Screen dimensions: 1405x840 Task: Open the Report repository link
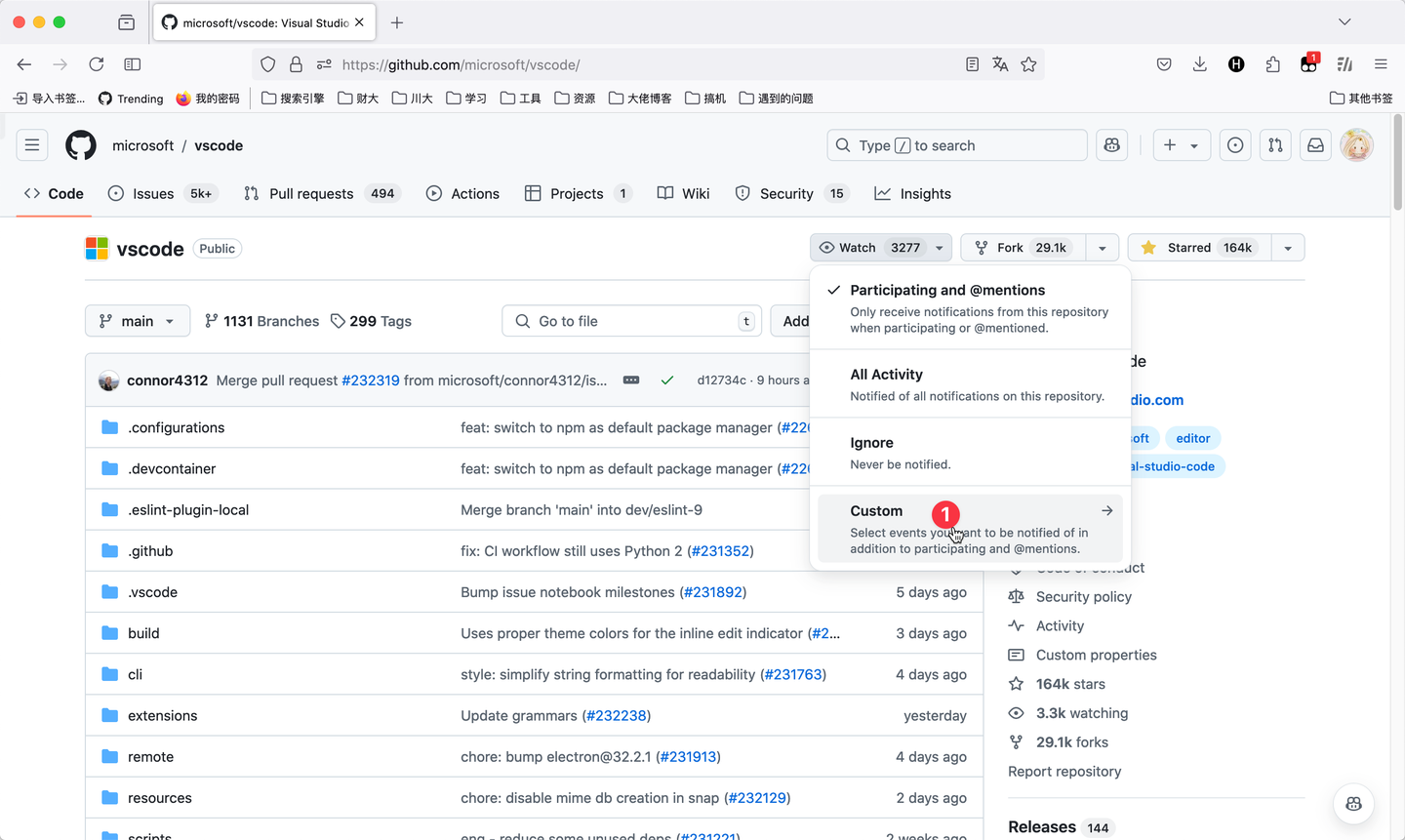tap(1064, 771)
